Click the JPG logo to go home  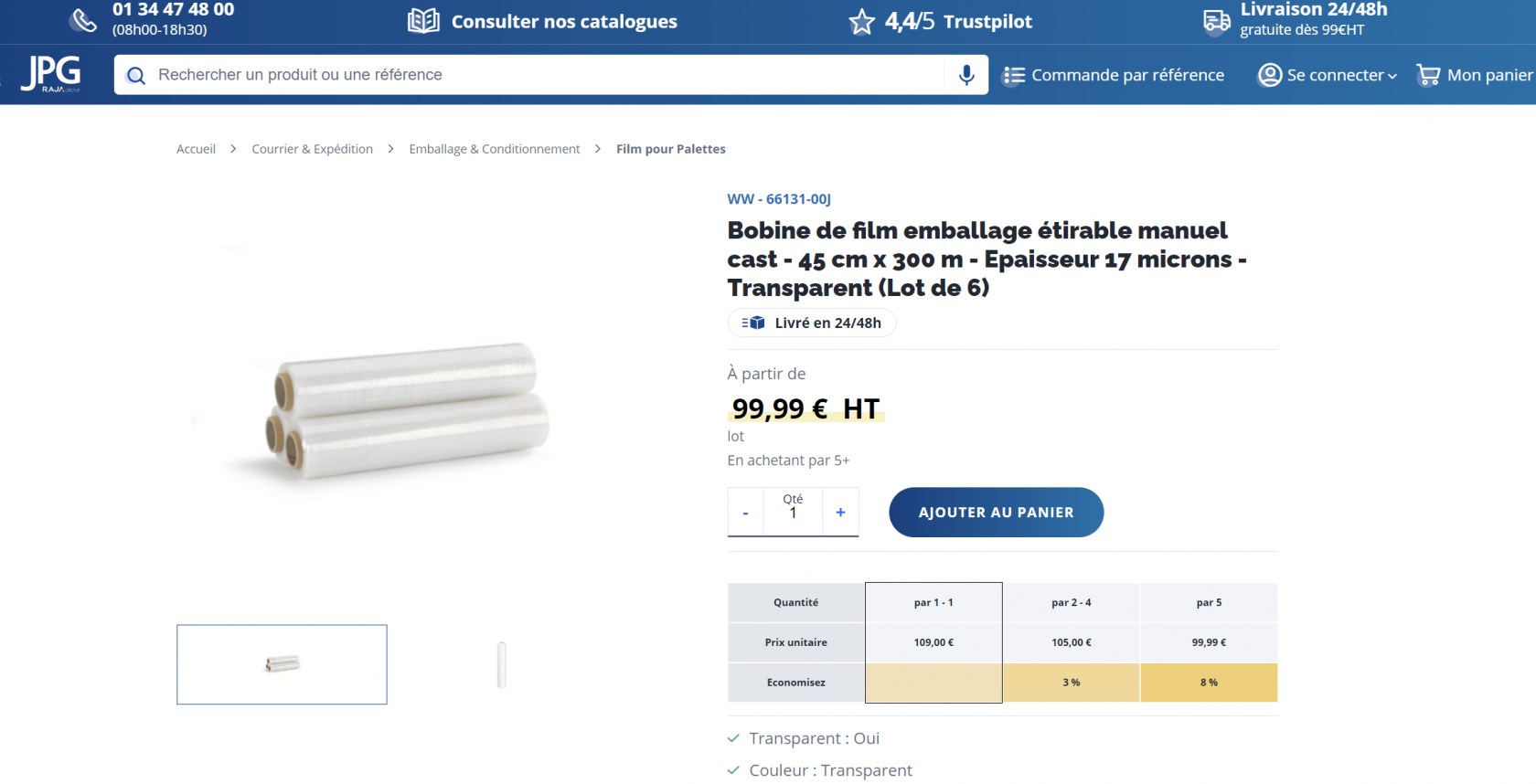[52, 73]
